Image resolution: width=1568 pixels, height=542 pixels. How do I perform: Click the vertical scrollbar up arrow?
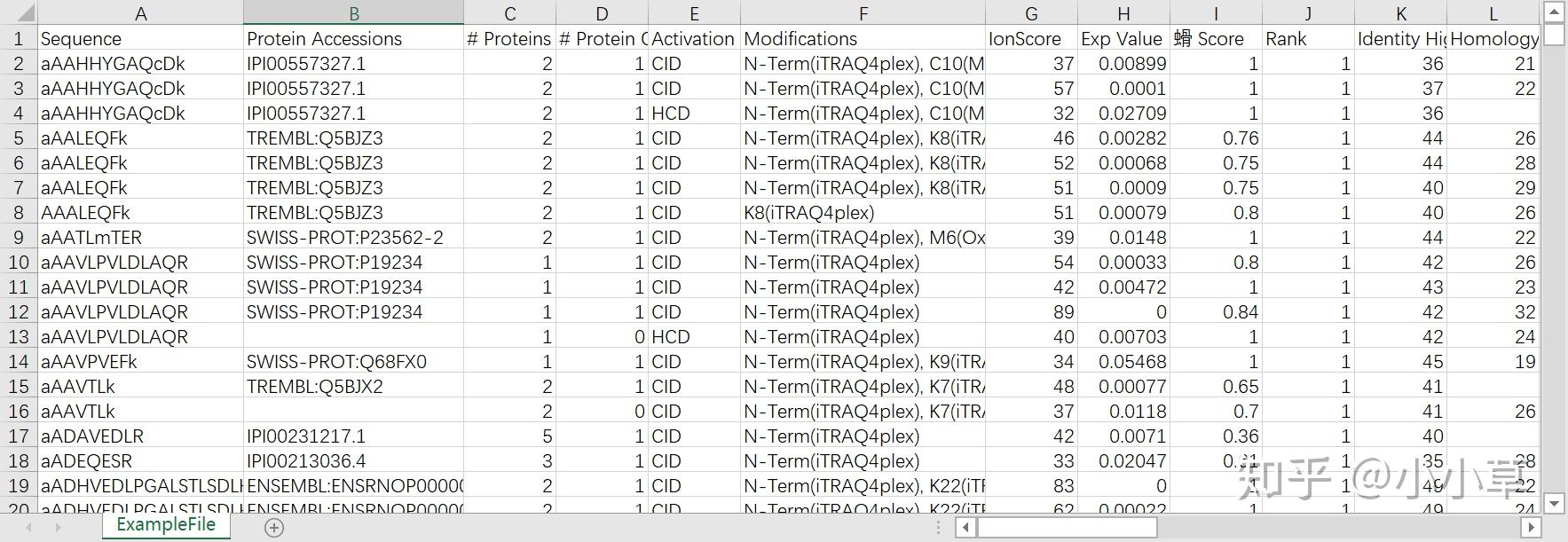1554,12
